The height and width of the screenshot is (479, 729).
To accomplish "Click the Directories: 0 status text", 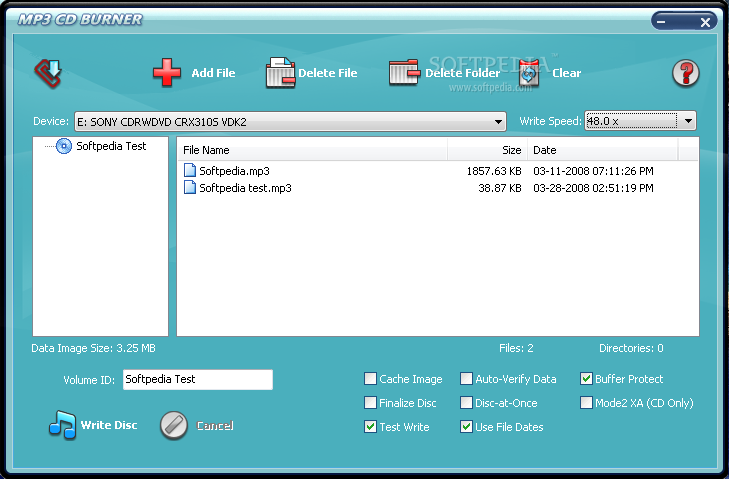I will tap(631, 348).
